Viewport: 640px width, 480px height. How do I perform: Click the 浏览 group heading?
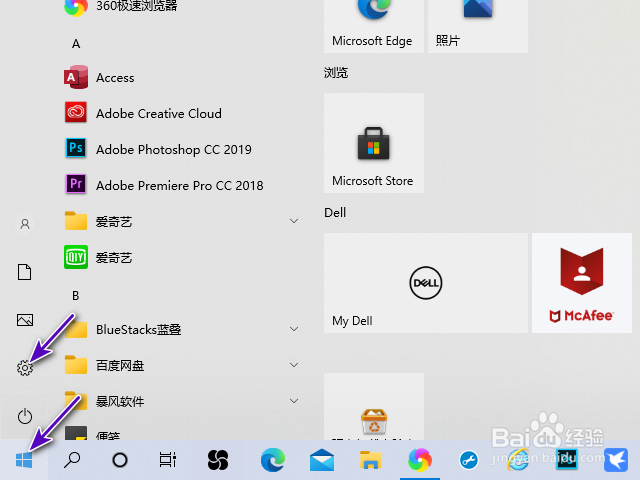(x=336, y=73)
